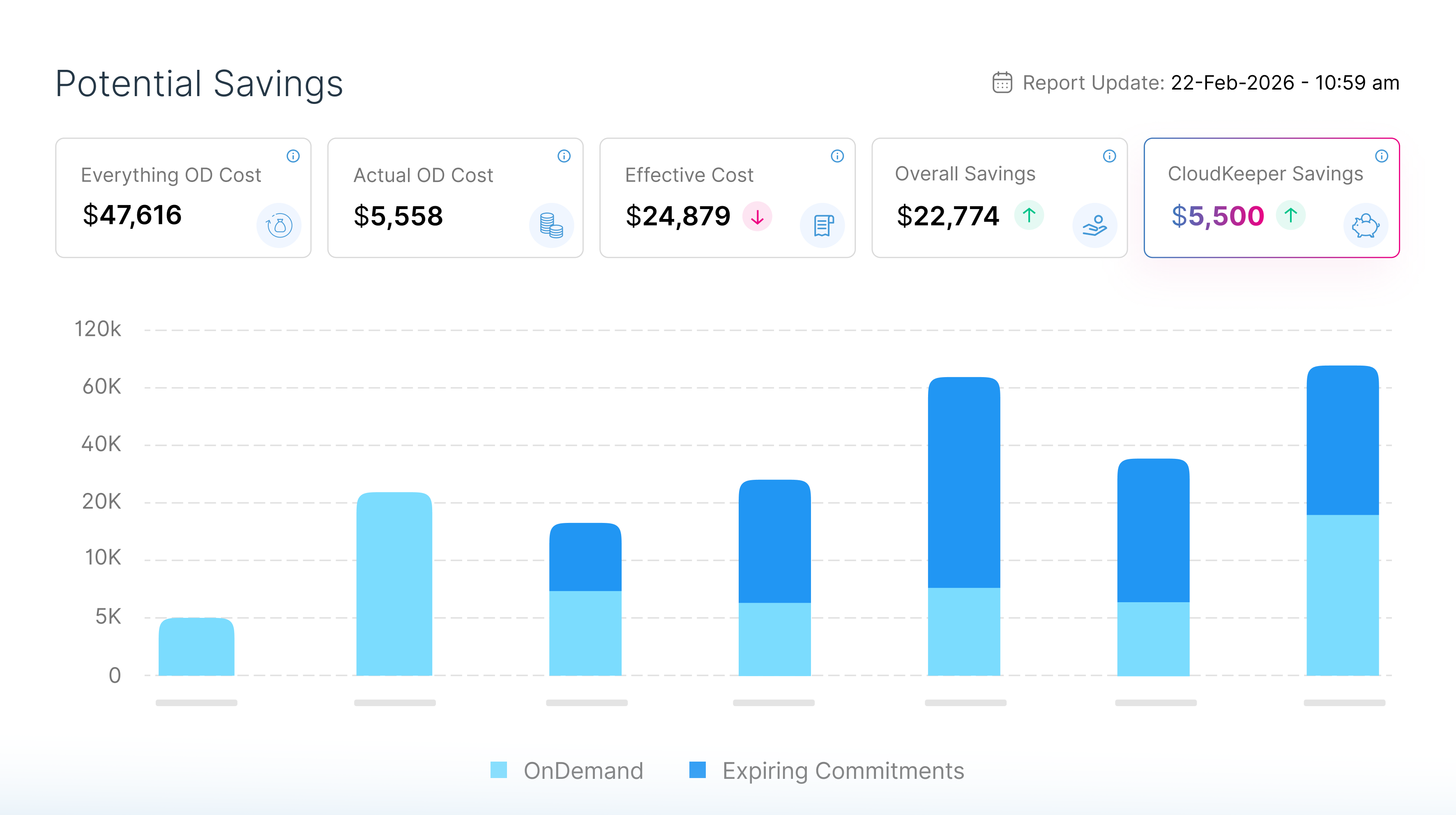Select the CloudKeeper Savings card
The width and height of the screenshot is (1456, 815).
pyautogui.click(x=1271, y=198)
